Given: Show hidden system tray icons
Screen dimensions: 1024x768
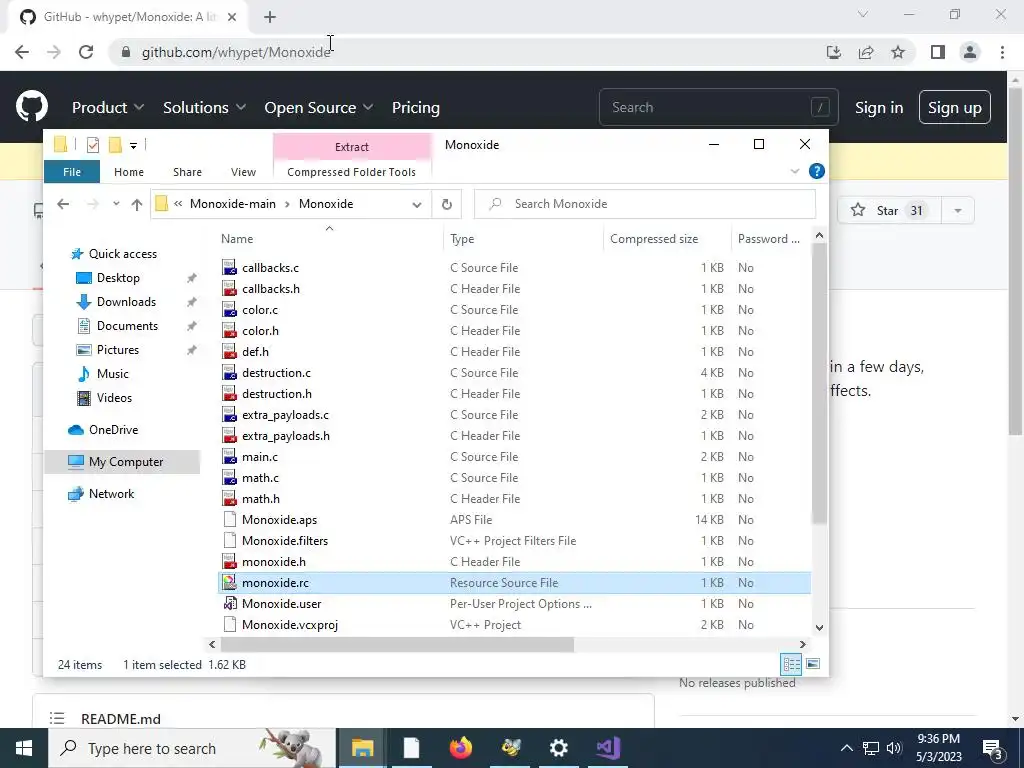Looking at the screenshot, I should [x=846, y=748].
